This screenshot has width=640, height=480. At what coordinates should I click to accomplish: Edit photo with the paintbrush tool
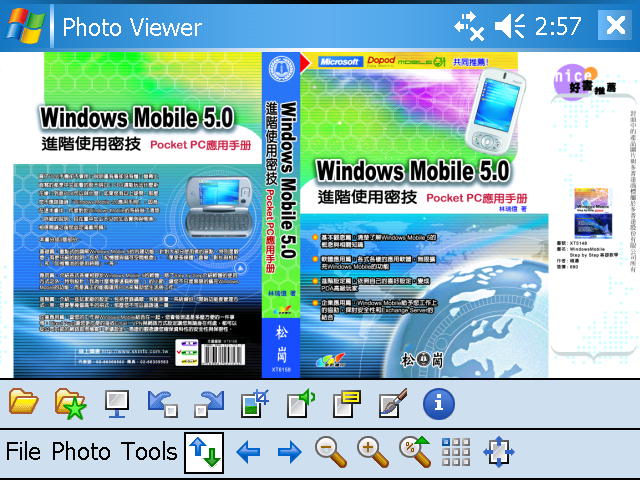tap(393, 403)
